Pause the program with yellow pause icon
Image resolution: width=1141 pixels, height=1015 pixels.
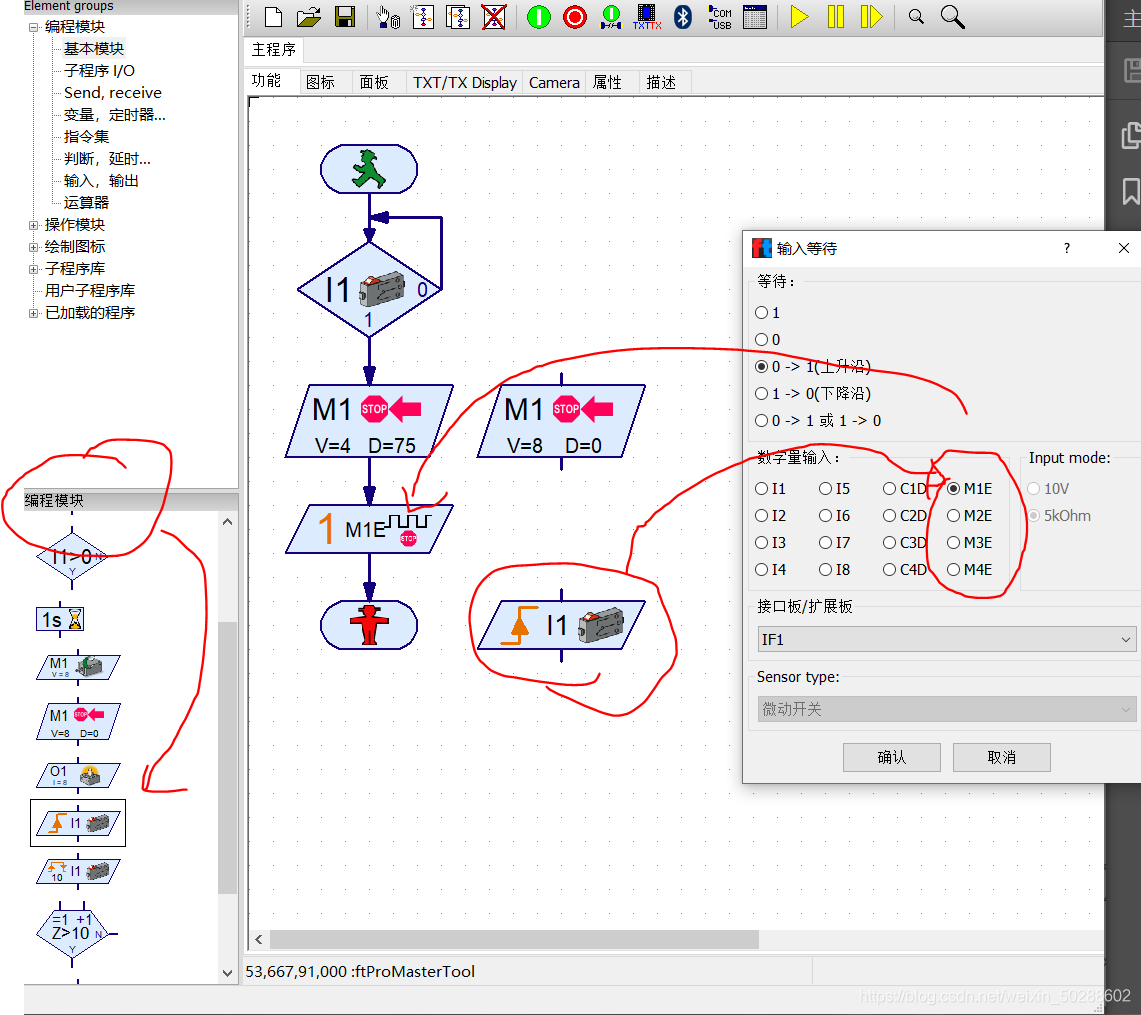click(x=835, y=17)
